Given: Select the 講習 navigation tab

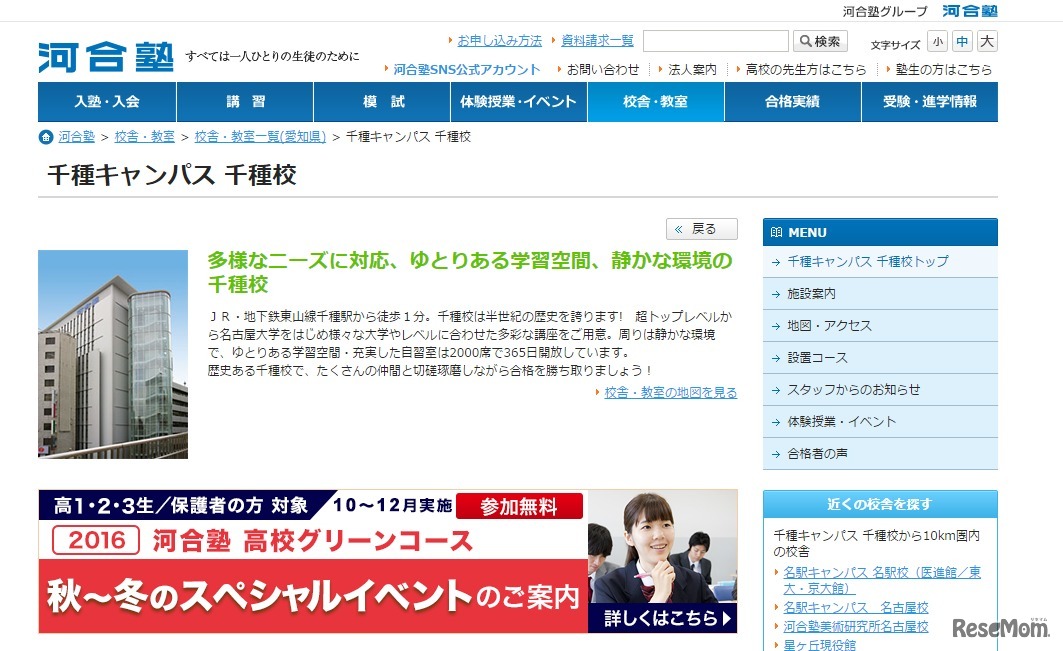Looking at the screenshot, I should point(245,102).
